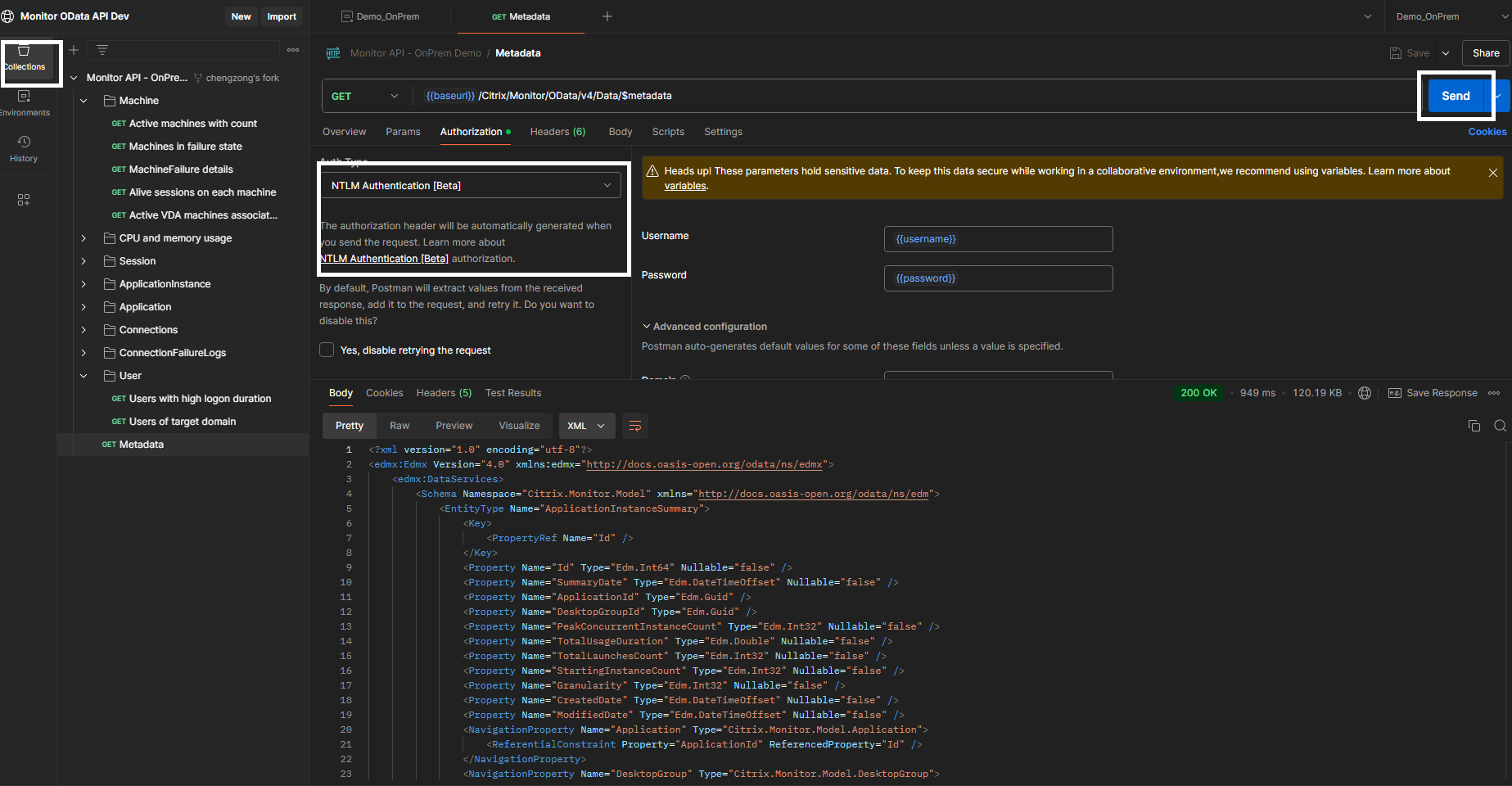Copy the response body with copy icon
1512x786 pixels.
[1474, 426]
